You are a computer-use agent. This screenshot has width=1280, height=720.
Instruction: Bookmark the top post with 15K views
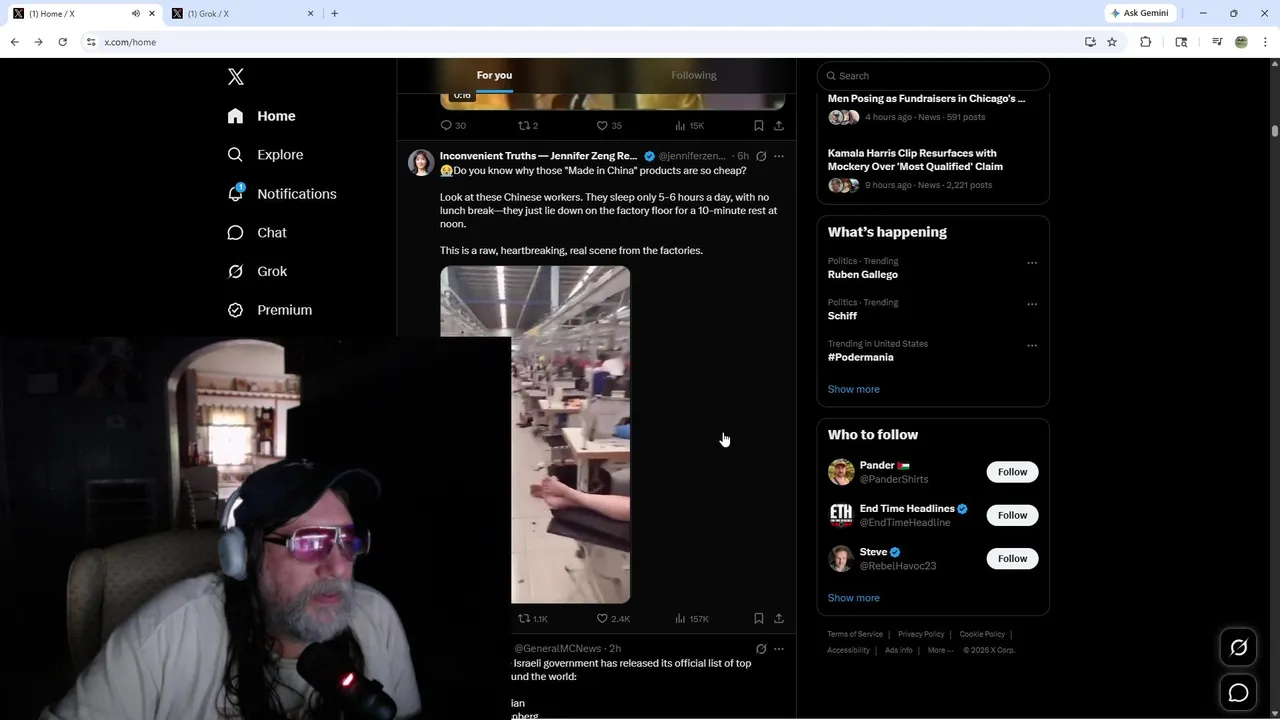coord(759,125)
